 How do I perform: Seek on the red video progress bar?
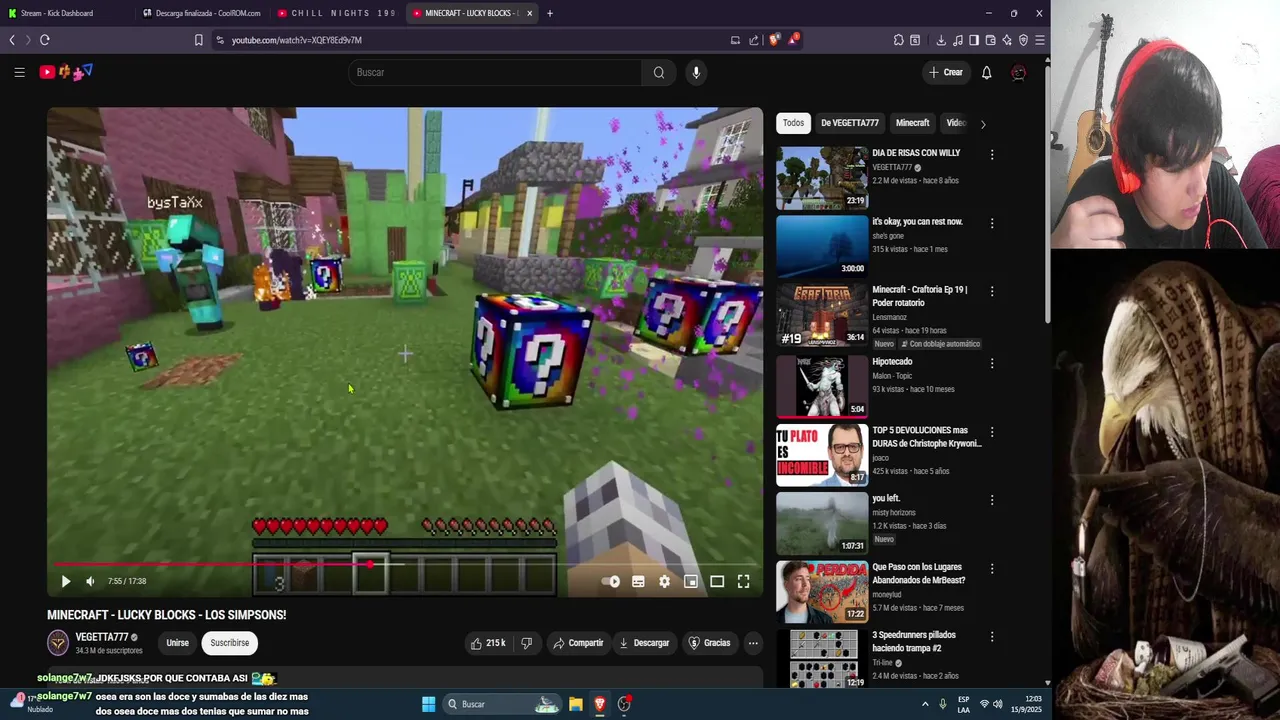click(405, 565)
